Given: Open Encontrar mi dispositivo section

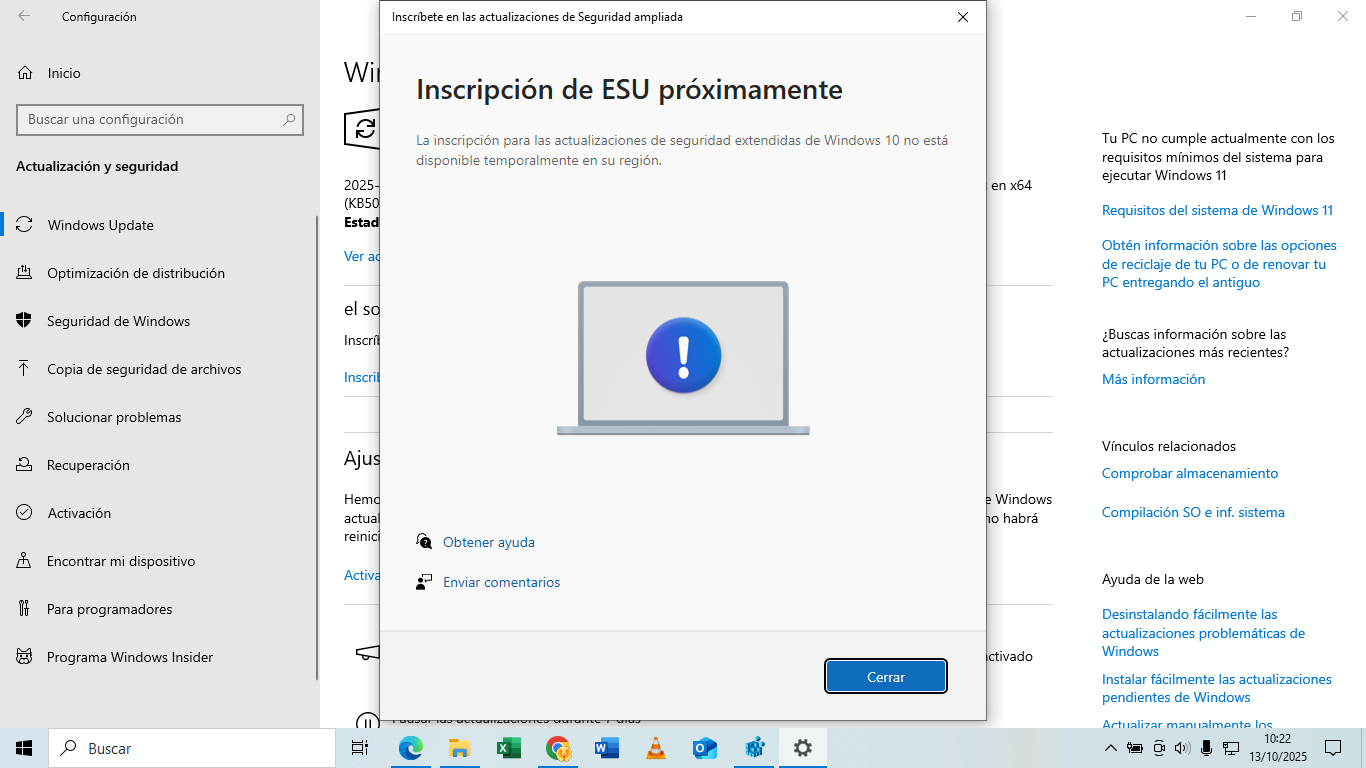Looking at the screenshot, I should click(160, 561).
